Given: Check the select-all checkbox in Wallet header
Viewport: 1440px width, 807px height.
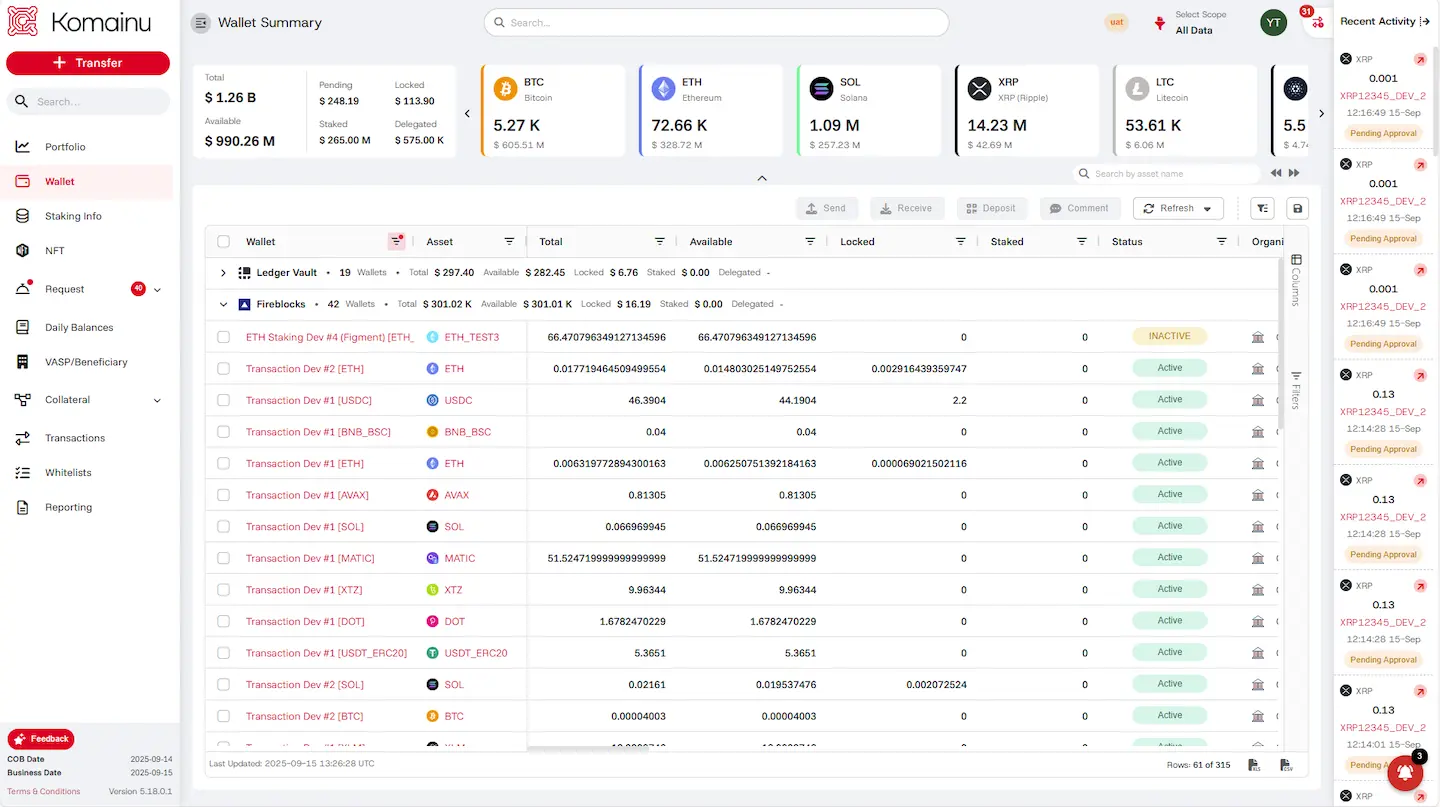Looking at the screenshot, I should pos(224,241).
